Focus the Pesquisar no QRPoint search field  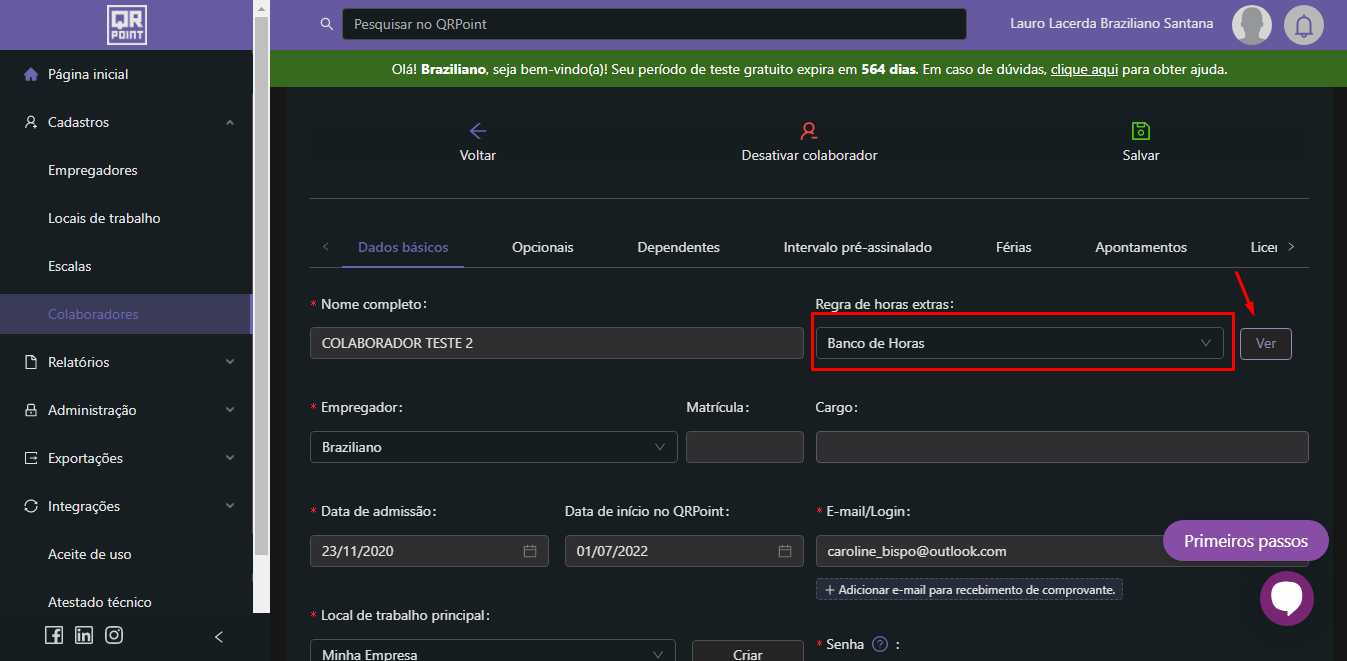click(x=653, y=24)
